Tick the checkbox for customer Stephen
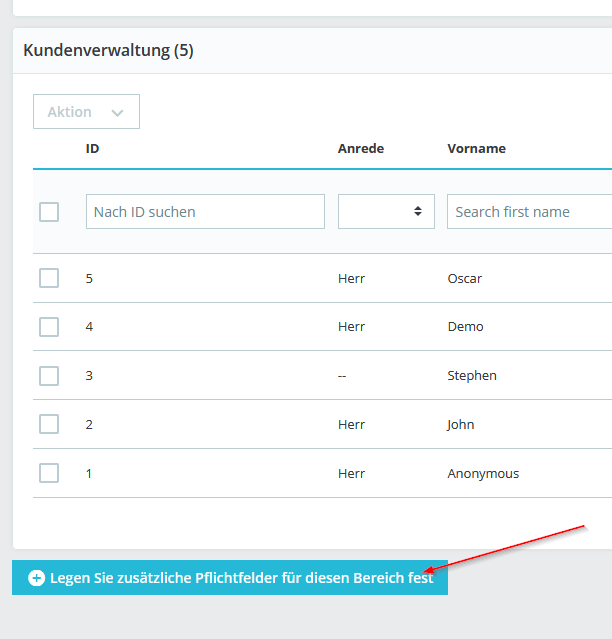Screen dimensions: 612x639 click(49, 376)
